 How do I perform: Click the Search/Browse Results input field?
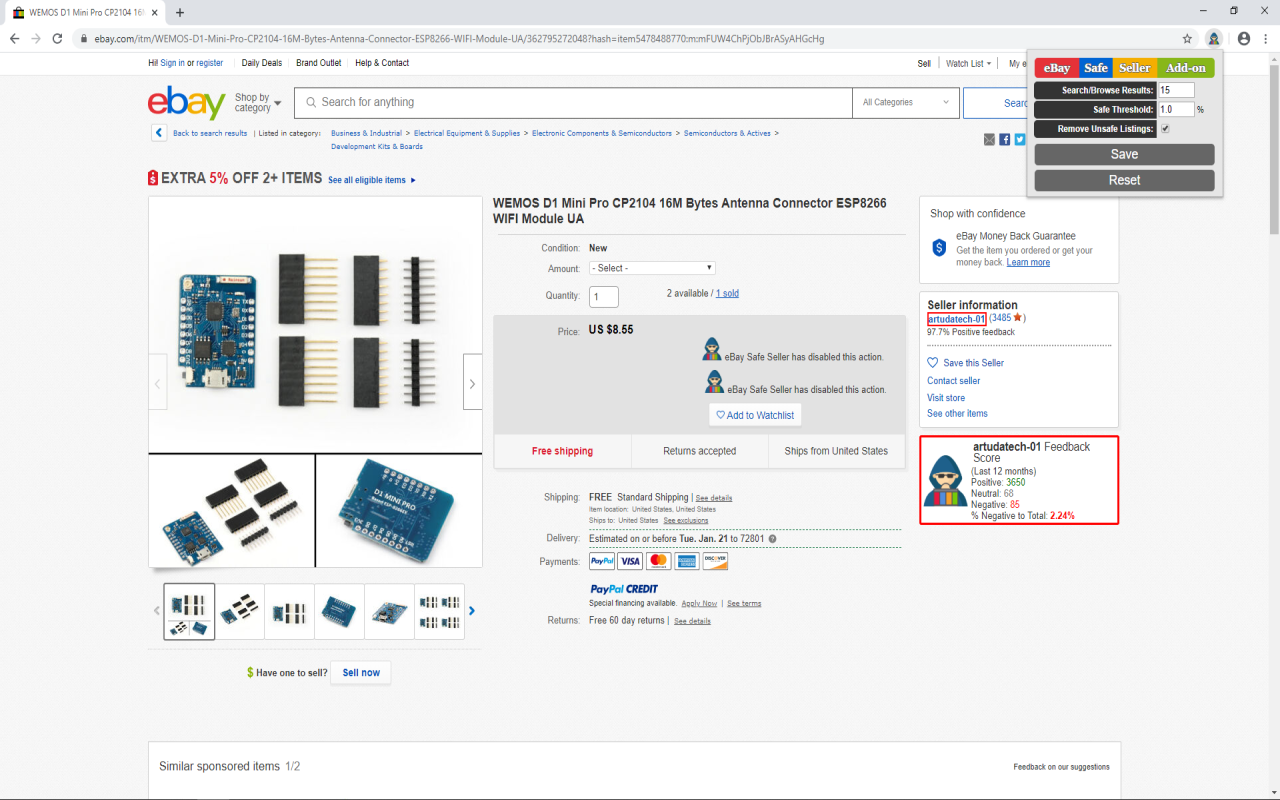[x=1176, y=90]
